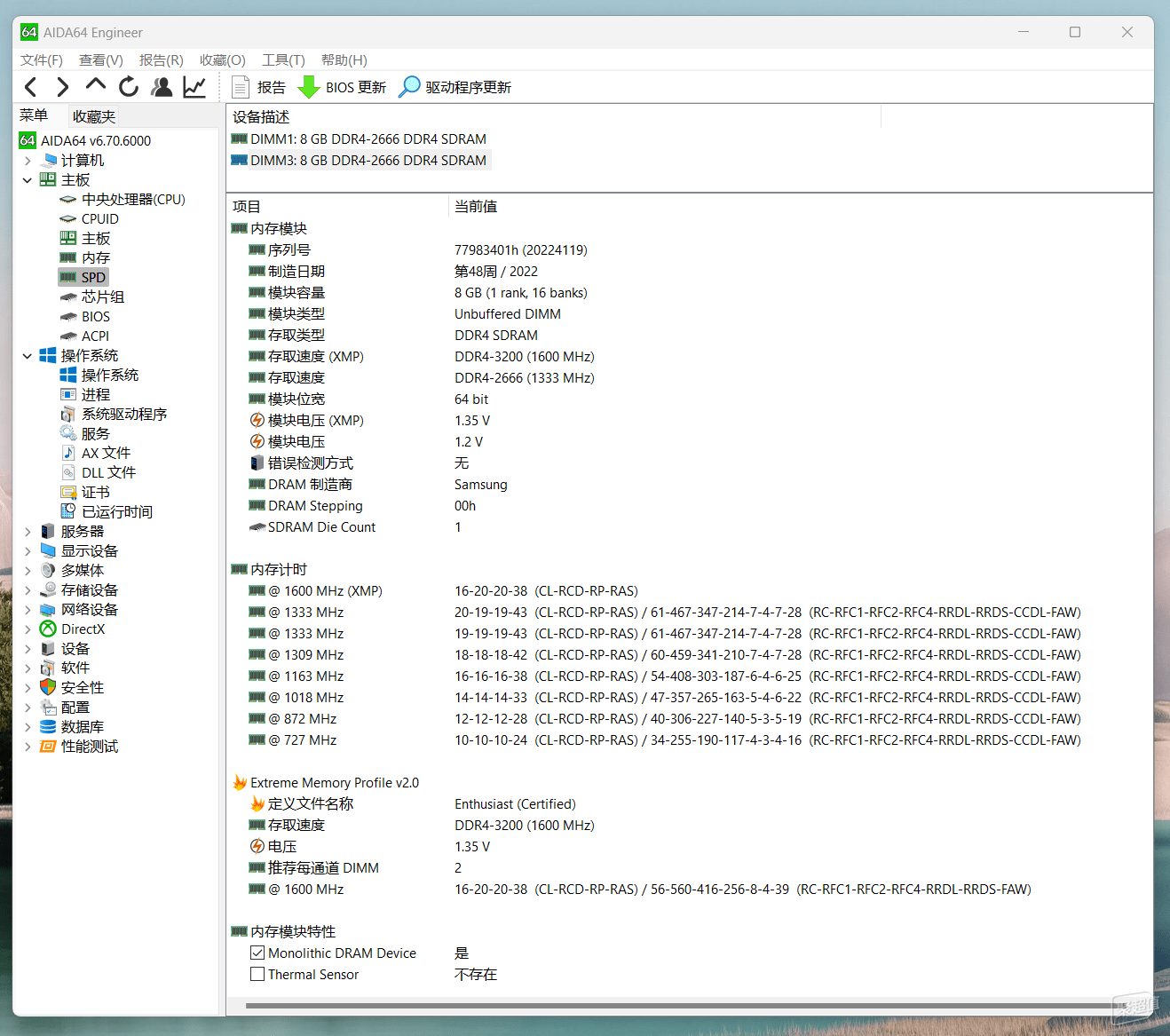The height and width of the screenshot is (1036, 1170).
Task: Open the 服务 tree item
Action: 85,434
